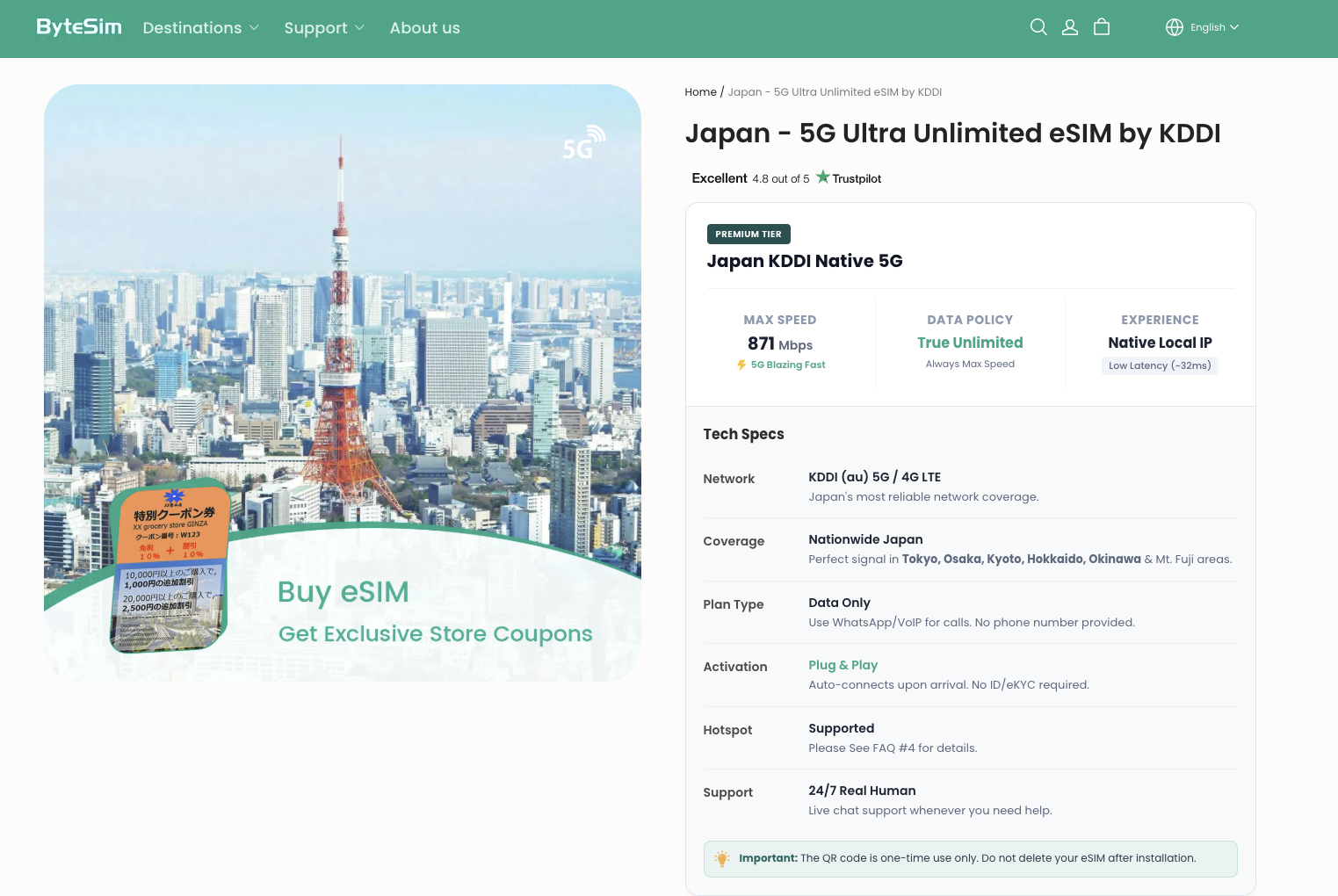Viewport: 1338px width, 896px height.
Task: Click the Activation spec label
Action: tap(735, 667)
